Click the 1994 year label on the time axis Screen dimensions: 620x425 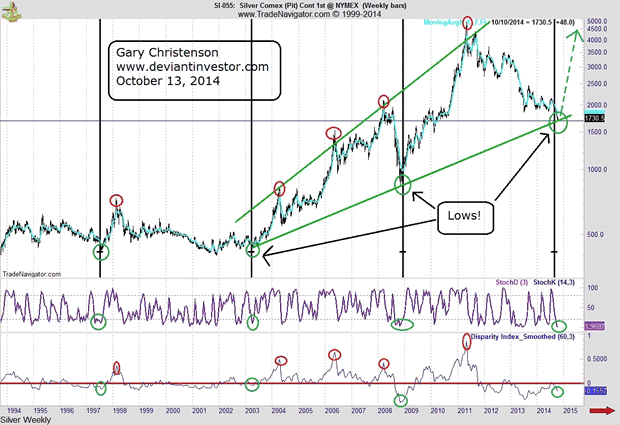tap(14, 411)
